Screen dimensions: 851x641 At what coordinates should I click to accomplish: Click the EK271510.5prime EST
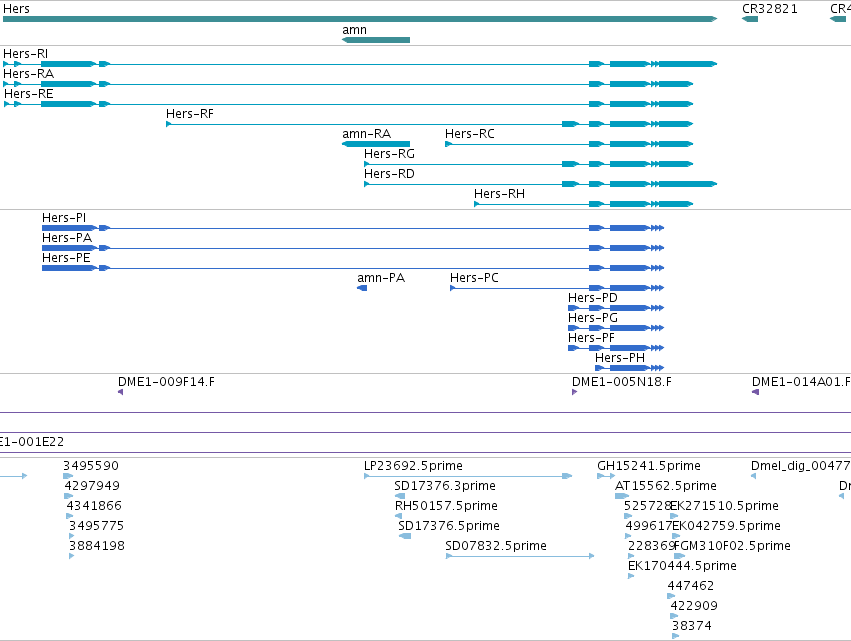pyautogui.click(x=675, y=516)
